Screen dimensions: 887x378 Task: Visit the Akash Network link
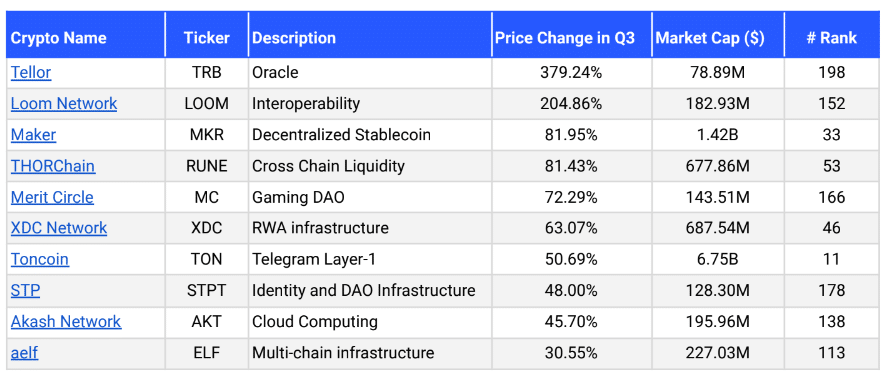pos(66,321)
